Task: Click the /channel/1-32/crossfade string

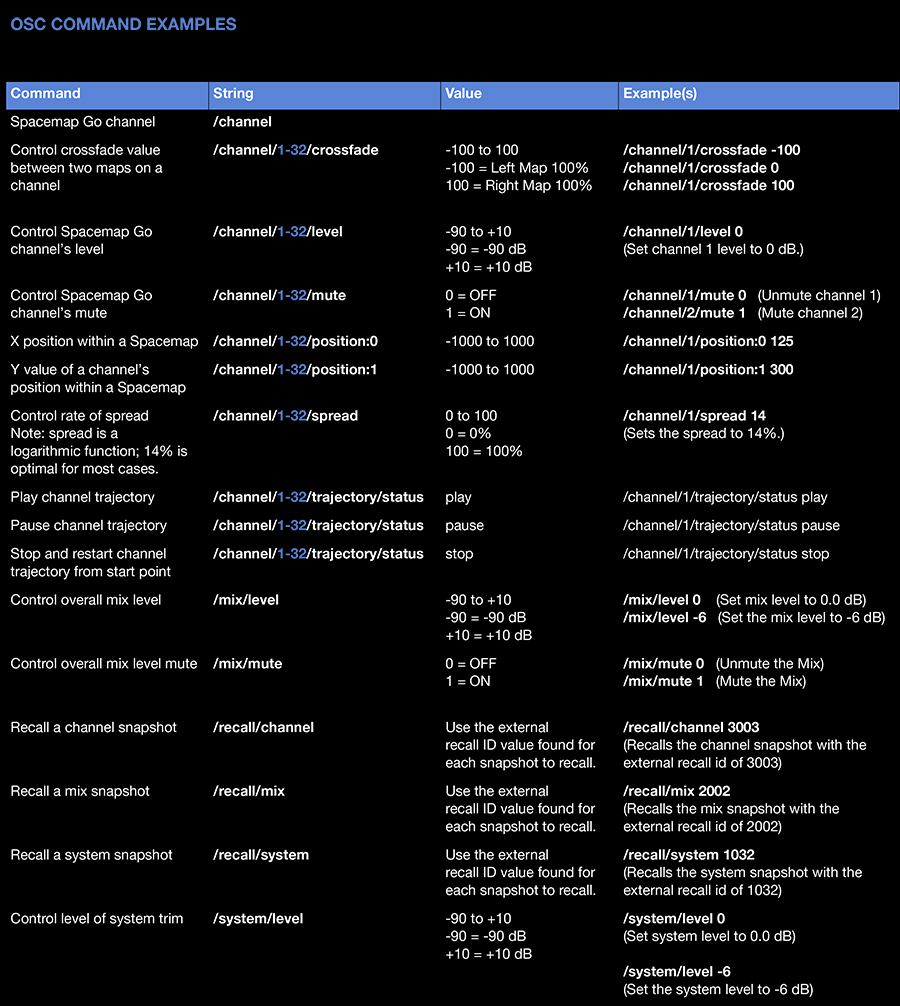Action: tap(296, 150)
